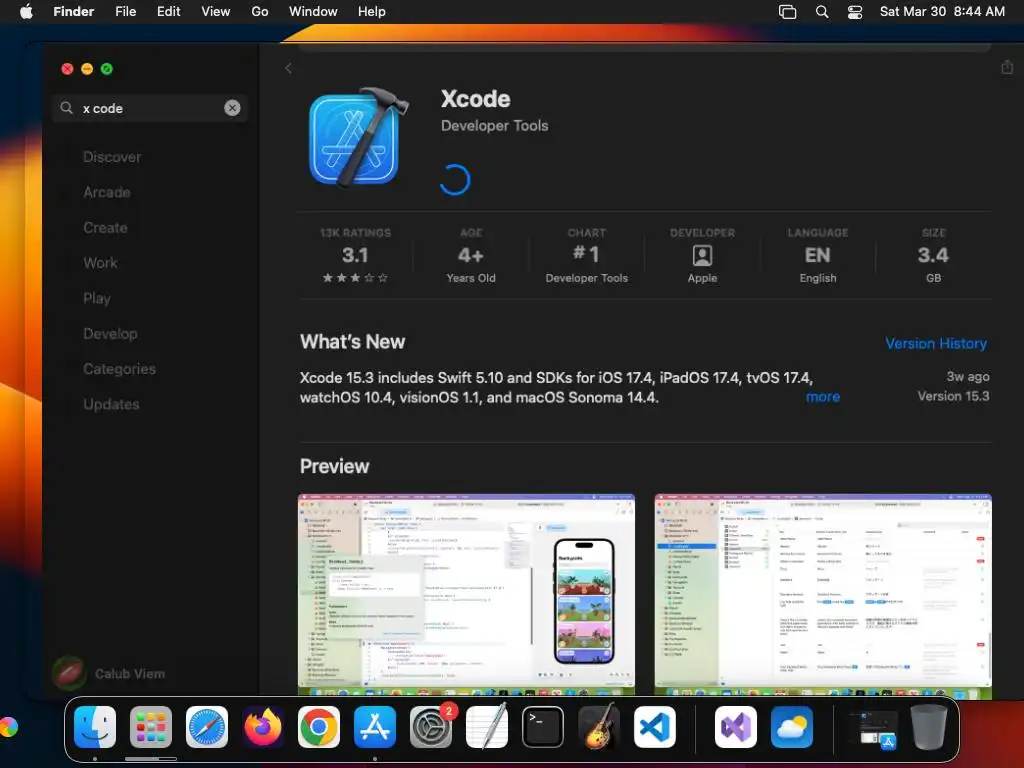Viewport: 1024px width, 768px height.
Task: Launch Visual Studio from the Dock
Action: (x=736, y=727)
